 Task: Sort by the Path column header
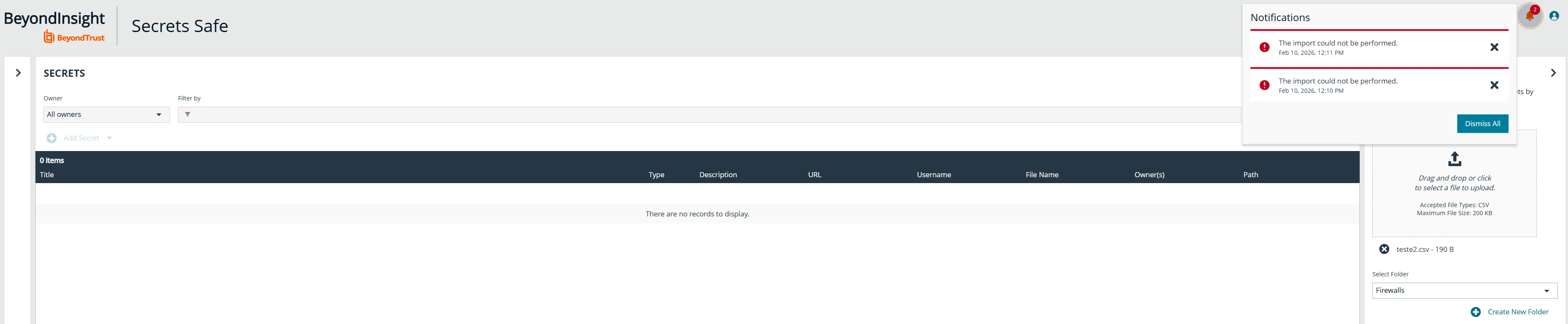pos(1250,175)
